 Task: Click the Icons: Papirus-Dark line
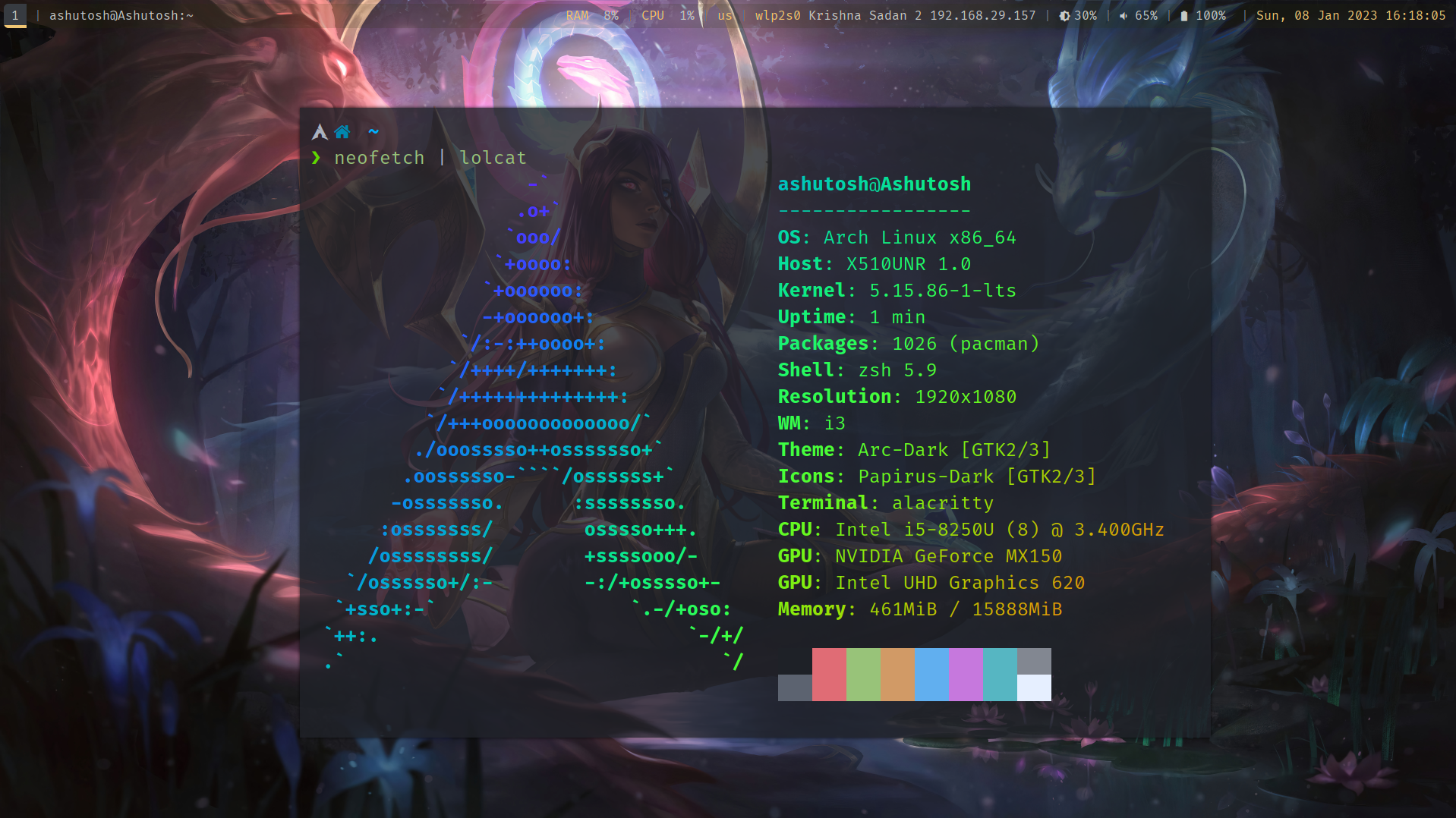(937, 477)
